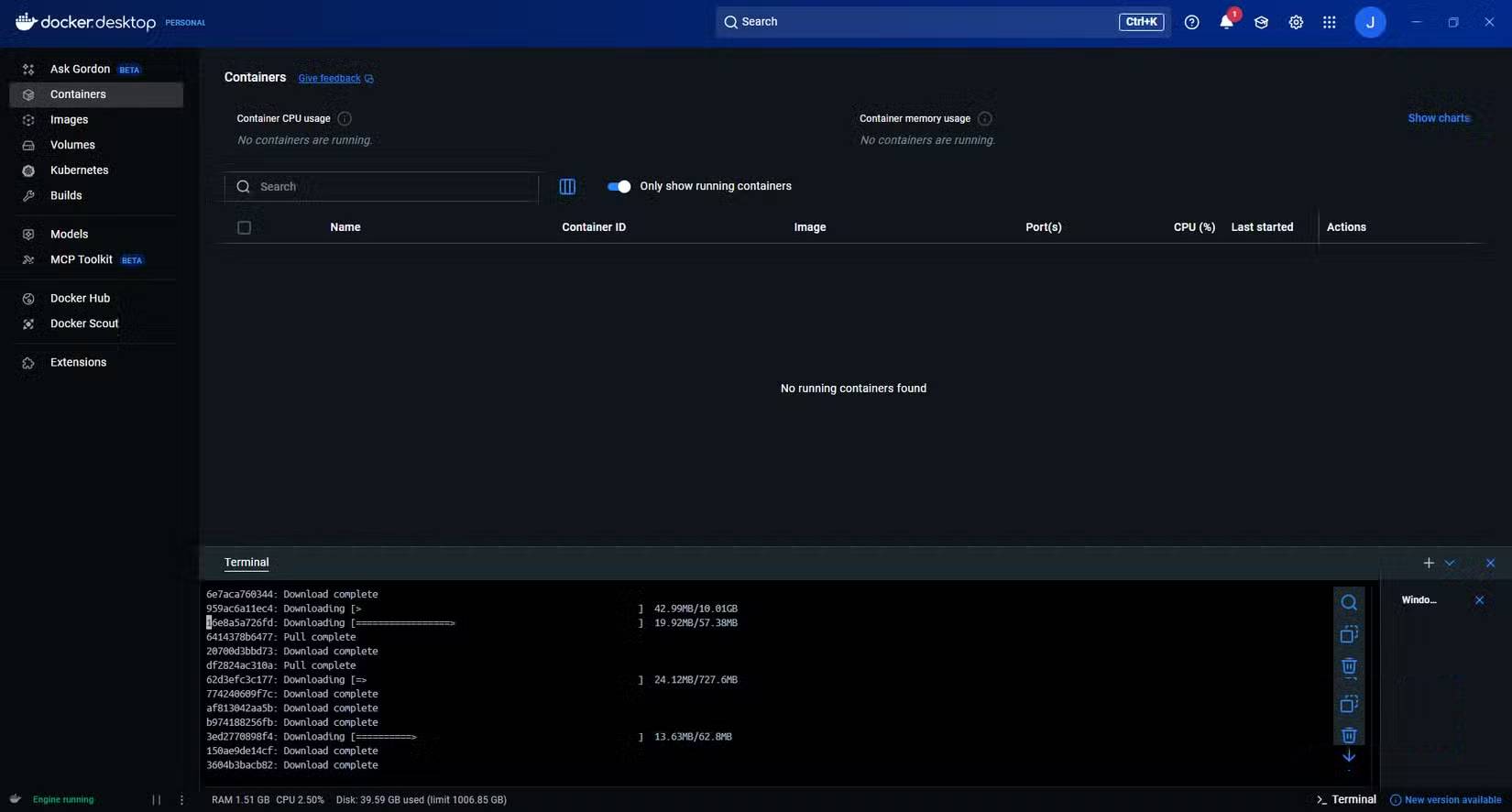Click the scroll to bottom arrow icon
This screenshot has width=1512, height=812.
(1349, 756)
